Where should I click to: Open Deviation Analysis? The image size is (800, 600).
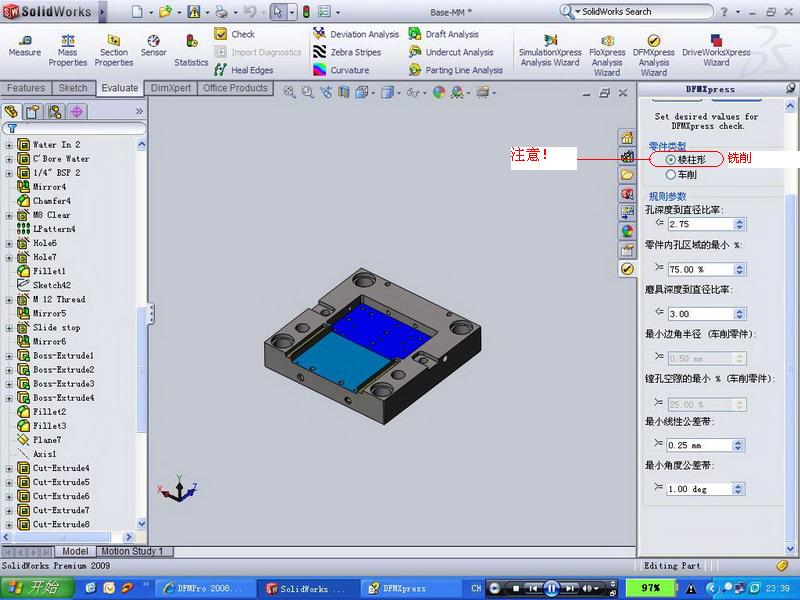tap(356, 34)
